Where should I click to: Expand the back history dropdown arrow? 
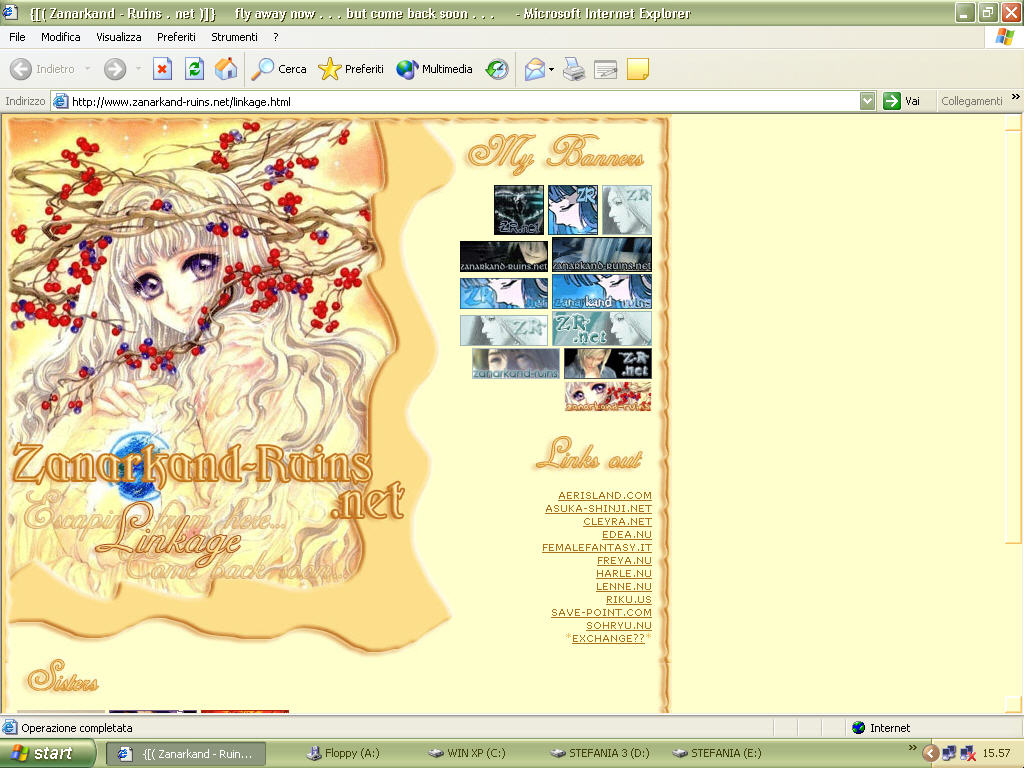[88, 69]
